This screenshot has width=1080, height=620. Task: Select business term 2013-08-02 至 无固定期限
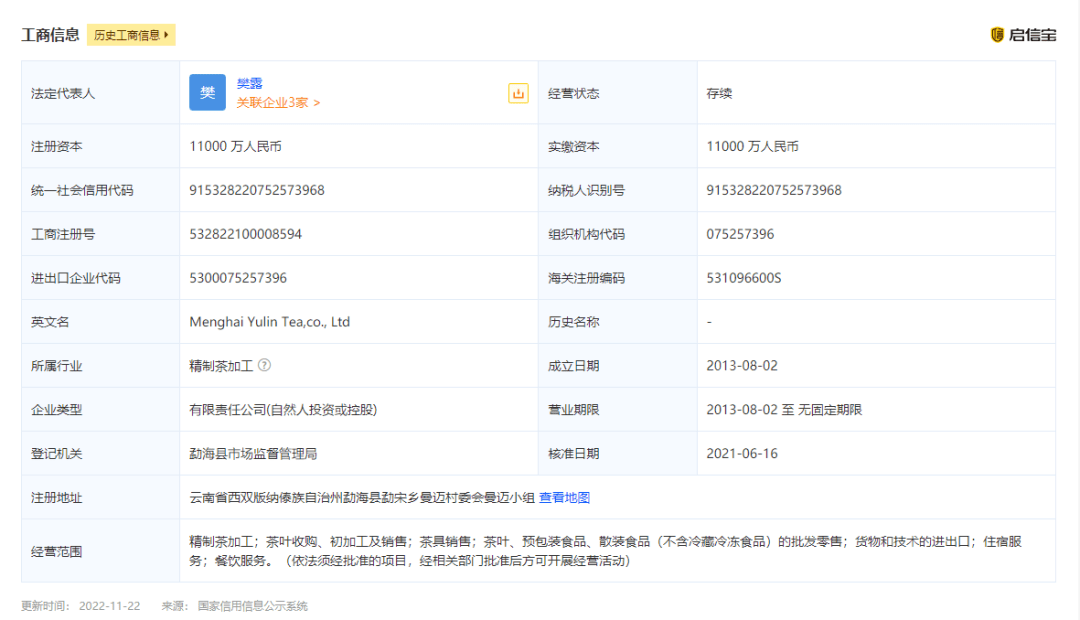(x=784, y=410)
